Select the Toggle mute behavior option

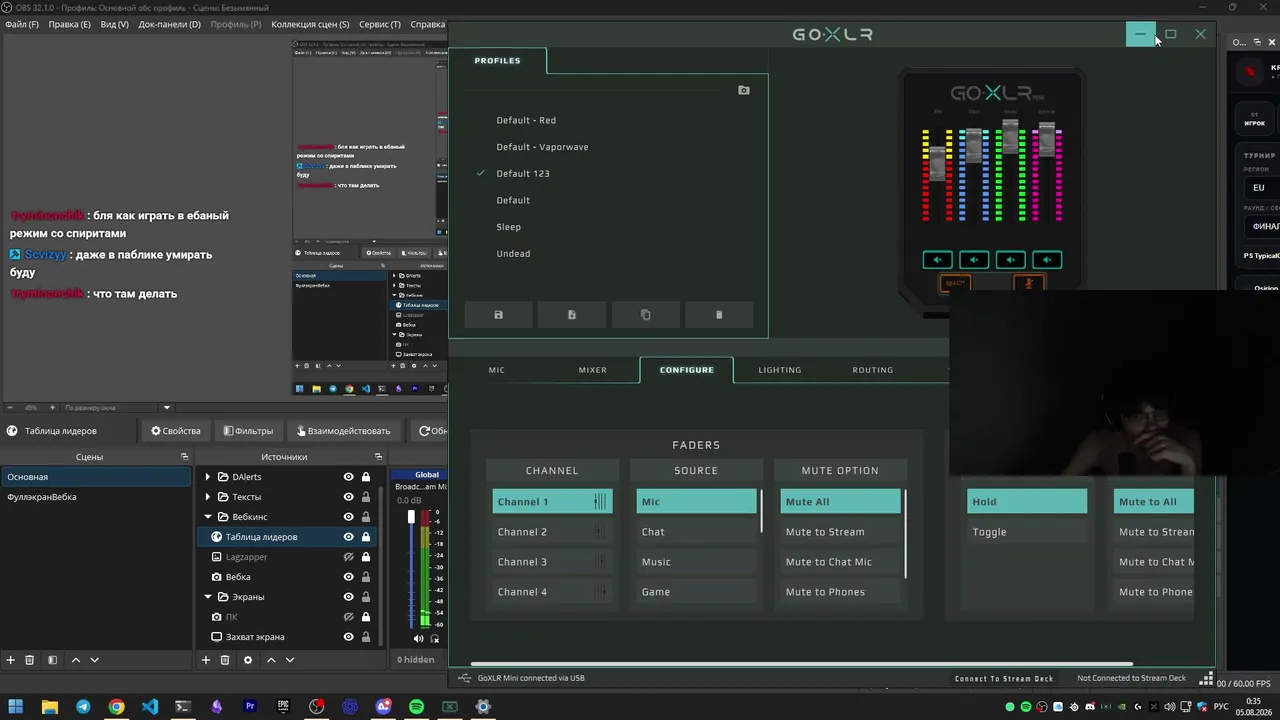click(x=1027, y=532)
